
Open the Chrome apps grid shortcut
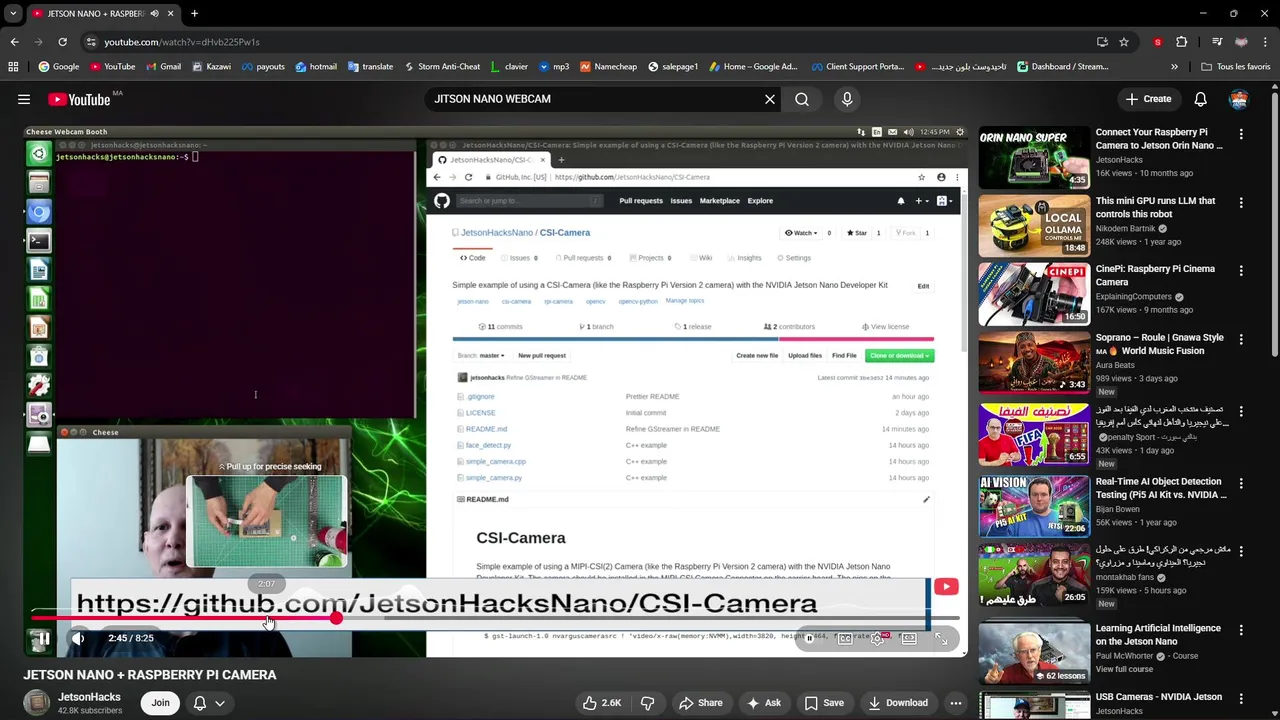[13, 67]
